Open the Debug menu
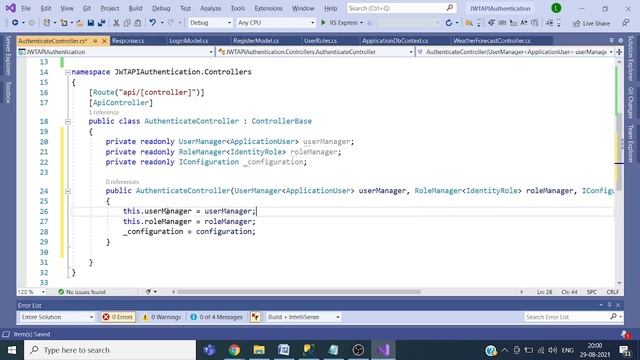The width and height of the screenshot is (640, 360). tap(161, 8)
